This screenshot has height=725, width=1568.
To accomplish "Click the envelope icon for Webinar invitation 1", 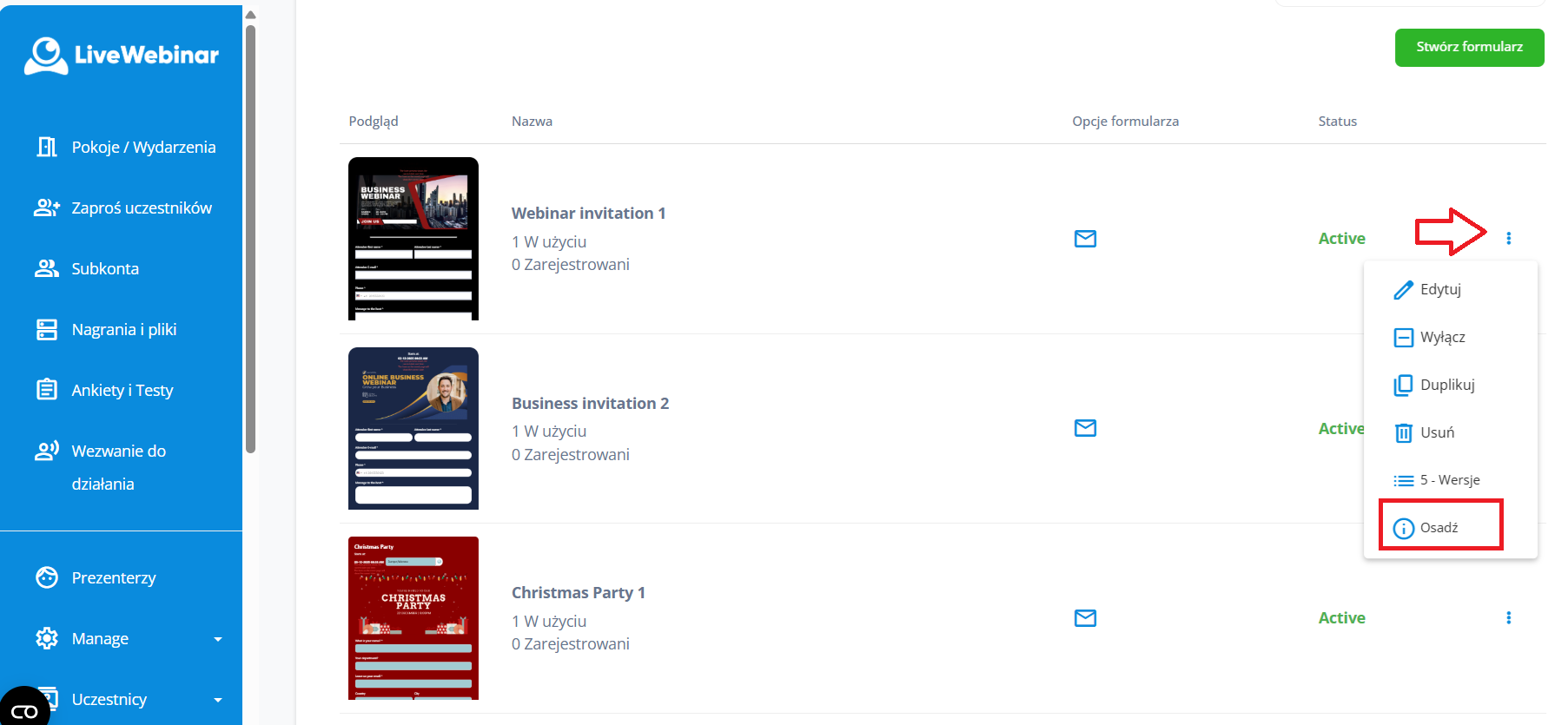I will tap(1085, 238).
